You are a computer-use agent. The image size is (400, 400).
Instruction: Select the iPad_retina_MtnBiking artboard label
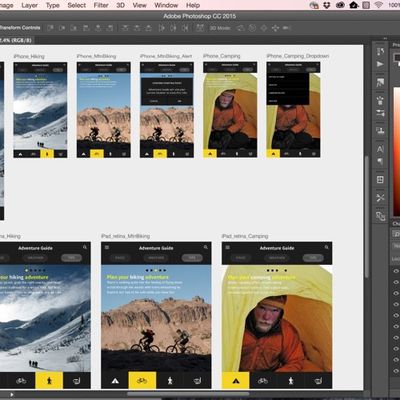coord(125,236)
